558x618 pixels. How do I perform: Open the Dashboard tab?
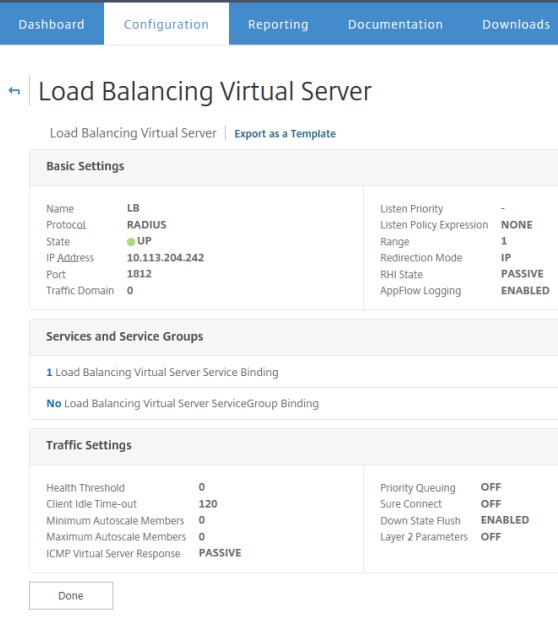point(51,24)
